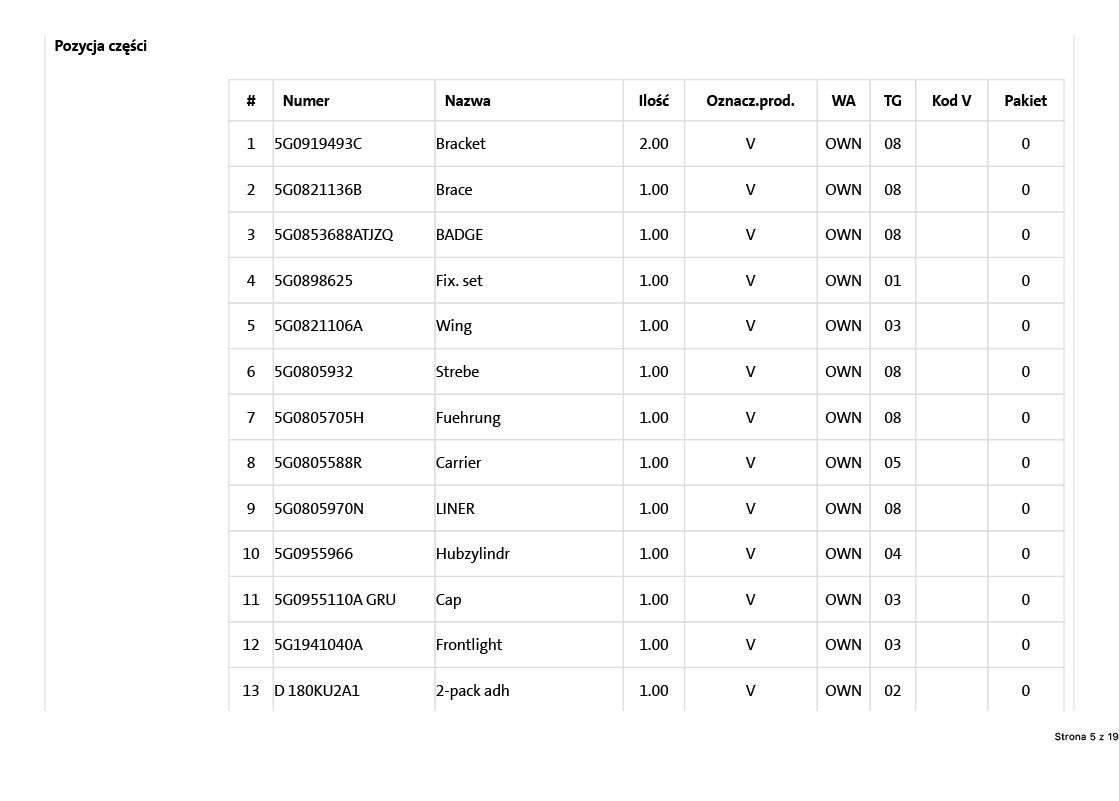Screen dimensions: 1119x801
Task: Select the 2-pack adh row name
Action: 472,691
